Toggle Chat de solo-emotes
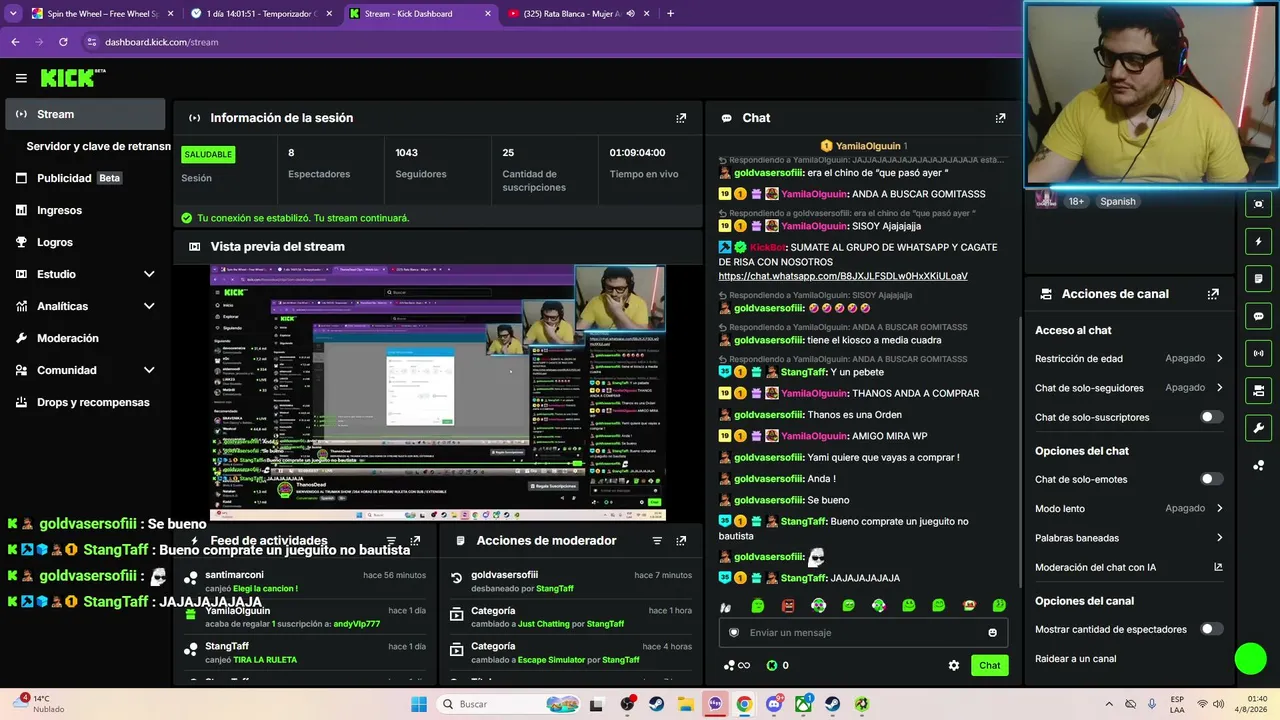The image size is (1280, 720). pyautogui.click(x=1211, y=479)
